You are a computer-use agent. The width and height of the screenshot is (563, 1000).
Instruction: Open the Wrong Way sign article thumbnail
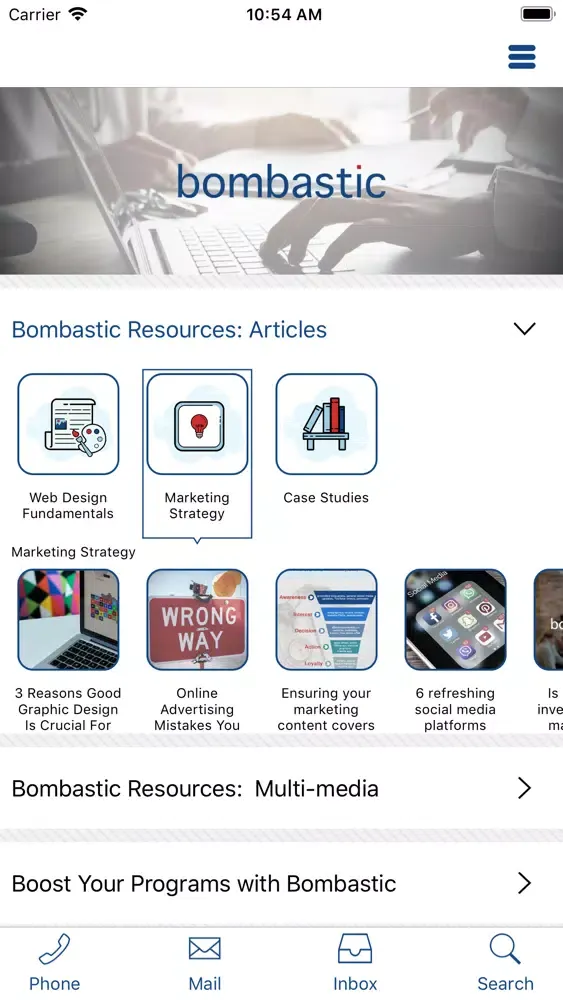coord(197,620)
